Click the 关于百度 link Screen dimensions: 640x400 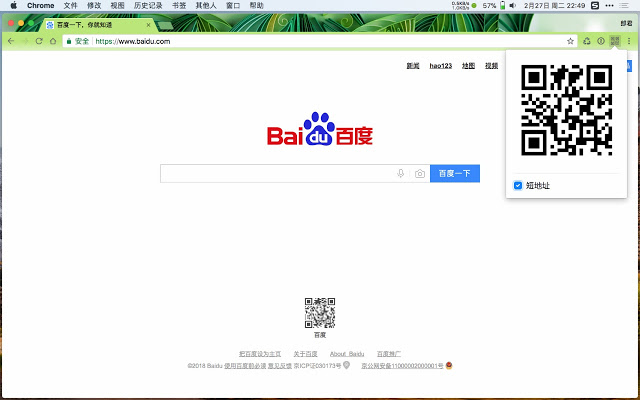tap(305, 354)
